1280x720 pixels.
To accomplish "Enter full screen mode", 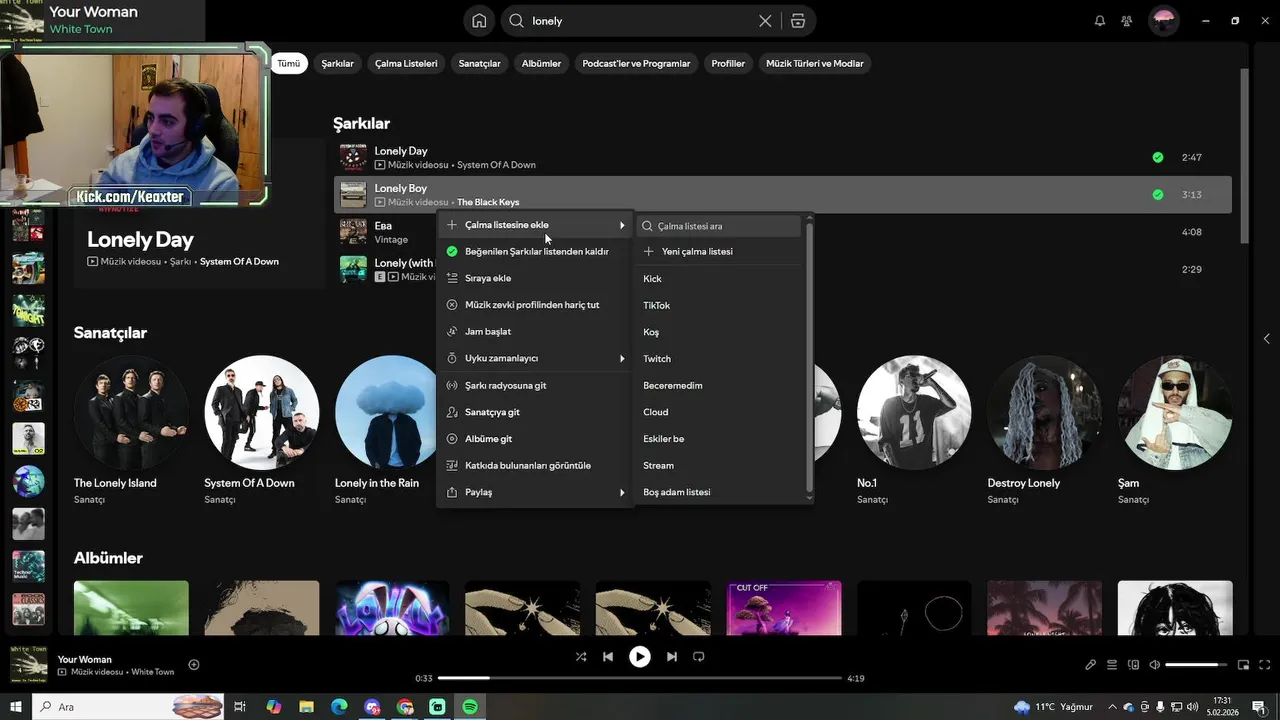I will coord(1264,665).
